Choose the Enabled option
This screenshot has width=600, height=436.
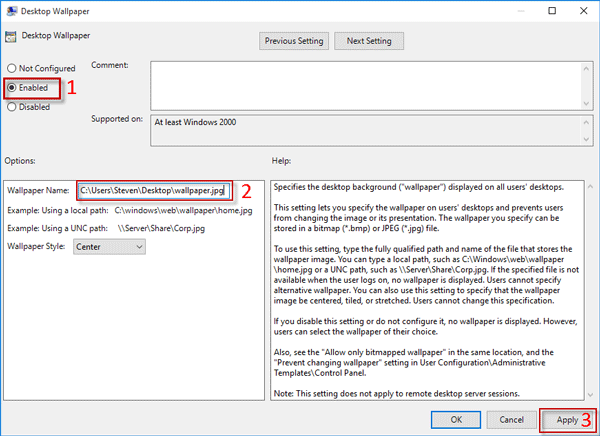[x=12, y=88]
